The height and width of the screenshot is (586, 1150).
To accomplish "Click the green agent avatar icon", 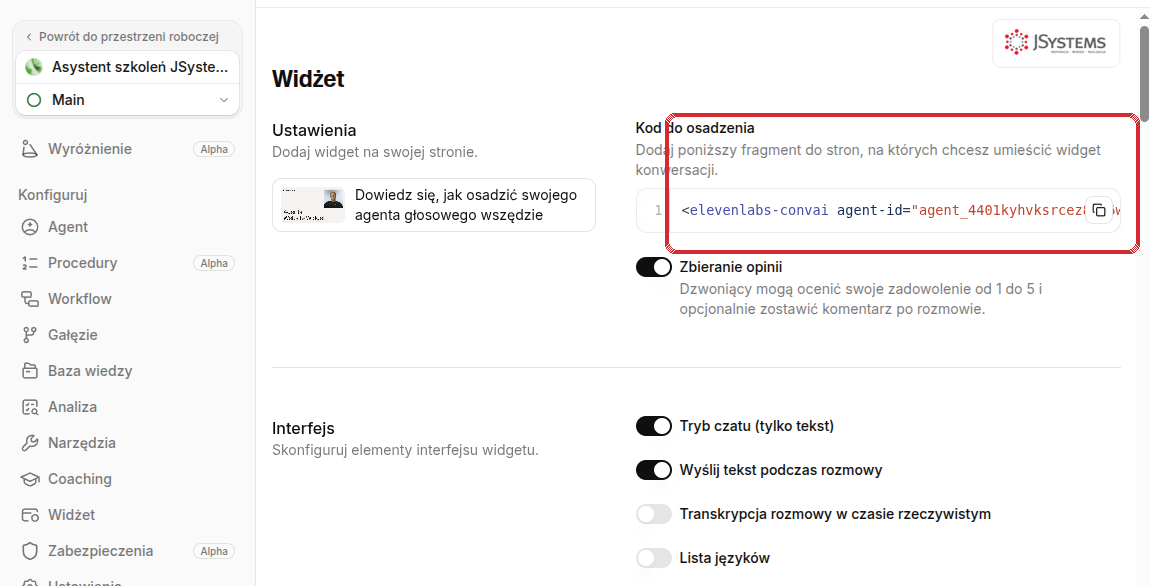I will pos(34,67).
